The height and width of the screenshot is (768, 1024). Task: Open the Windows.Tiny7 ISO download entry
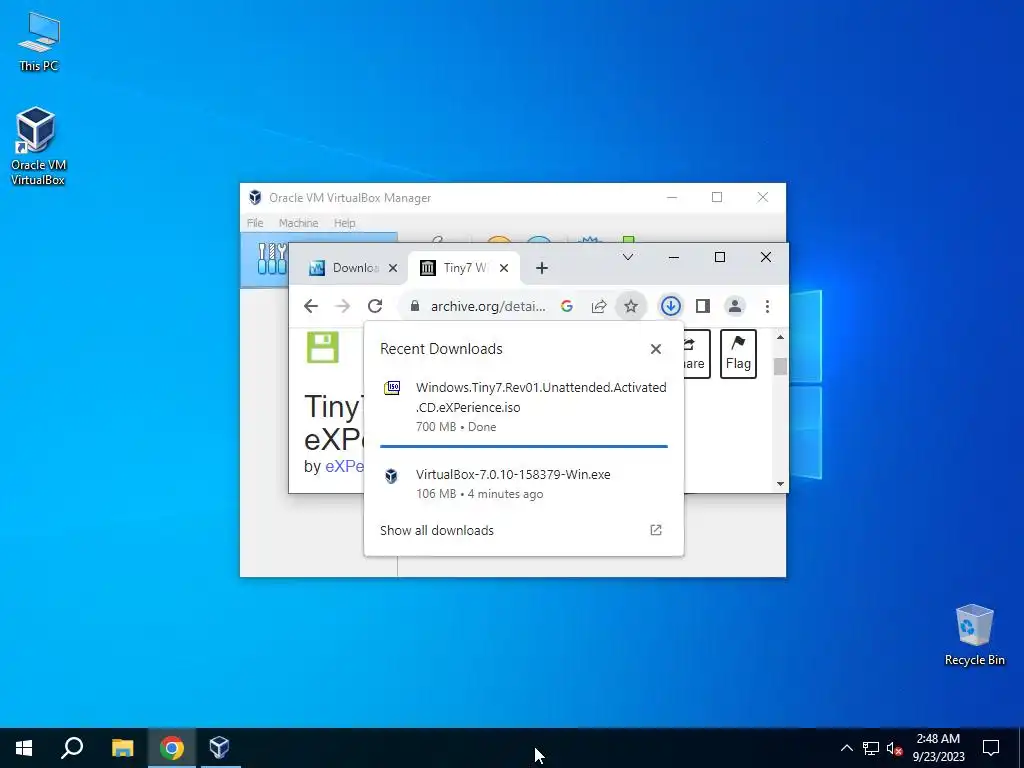(524, 407)
